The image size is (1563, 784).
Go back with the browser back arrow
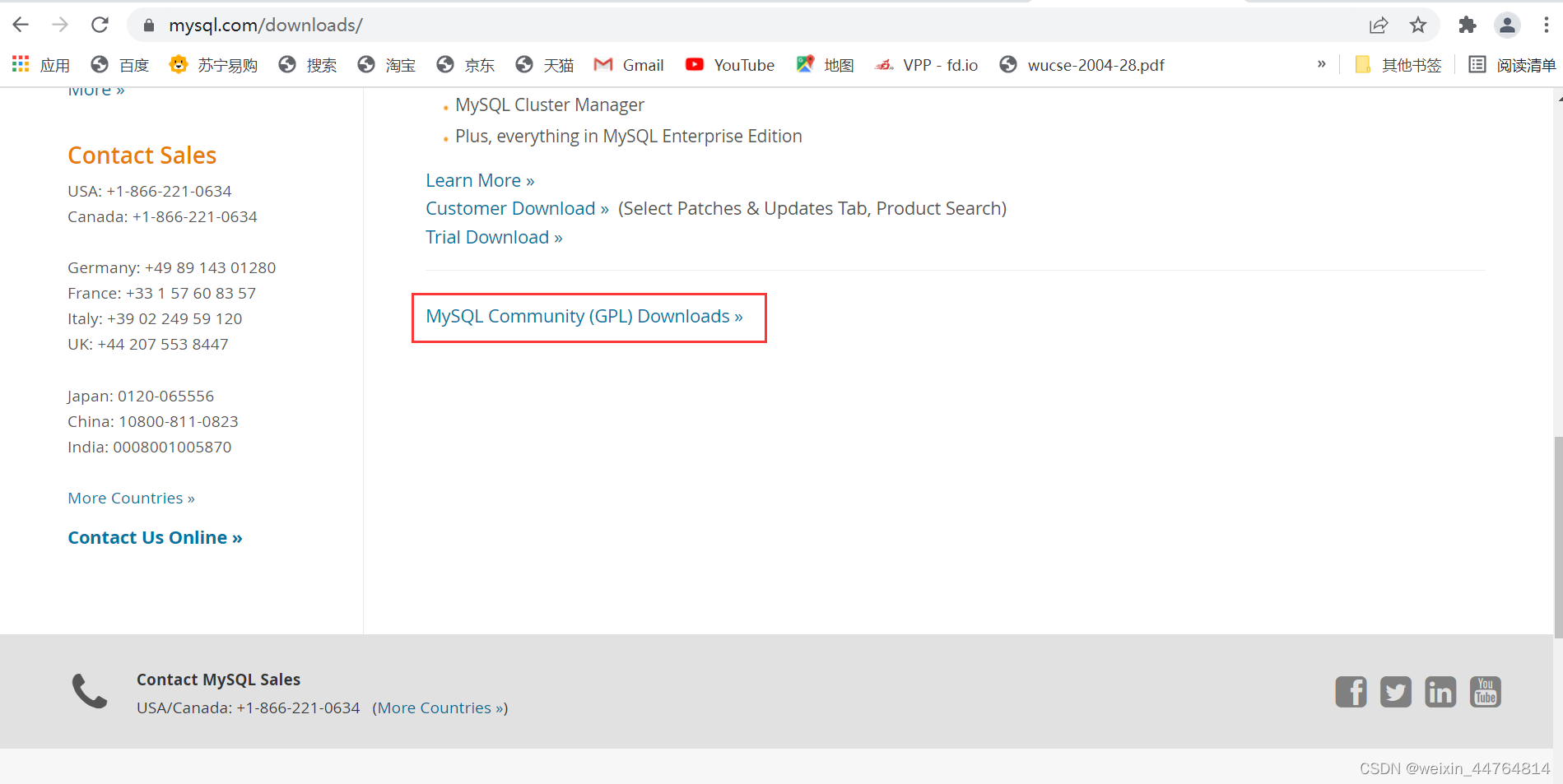21,25
